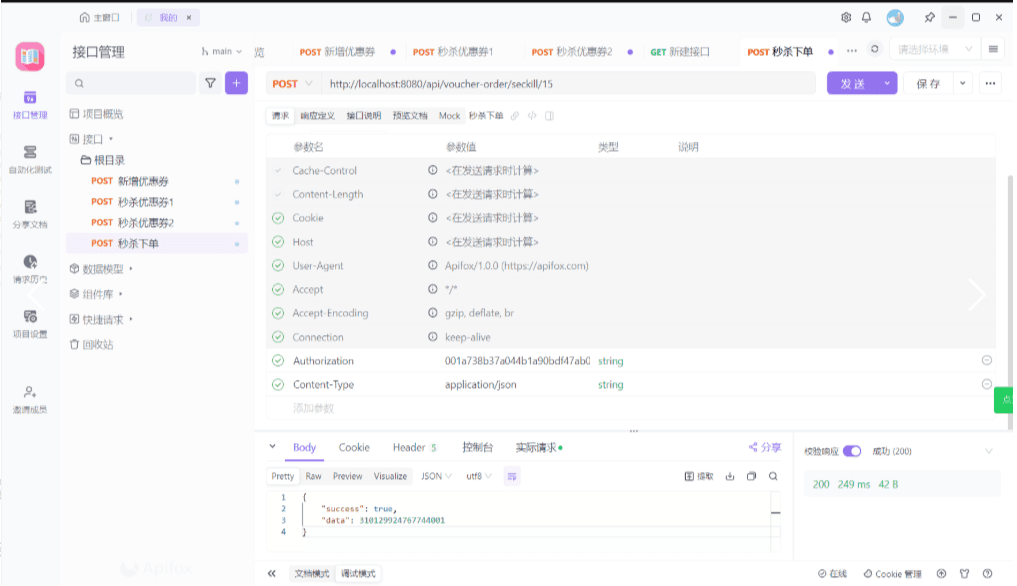This screenshot has width=1017, height=586.
Task: Click the purple plus button to add interface
Action: 236,84
